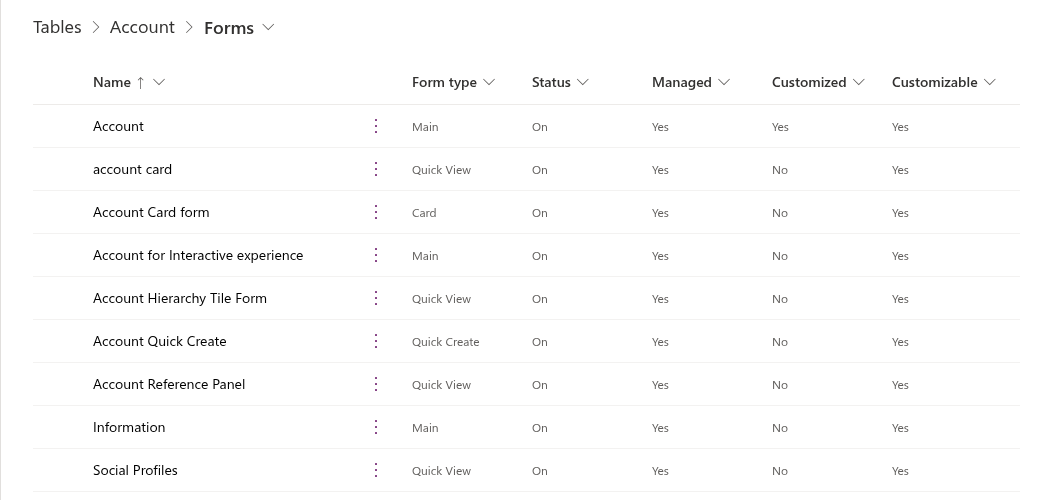Click Status On in Account Quick Create row
1052x500 pixels.
(x=539, y=342)
